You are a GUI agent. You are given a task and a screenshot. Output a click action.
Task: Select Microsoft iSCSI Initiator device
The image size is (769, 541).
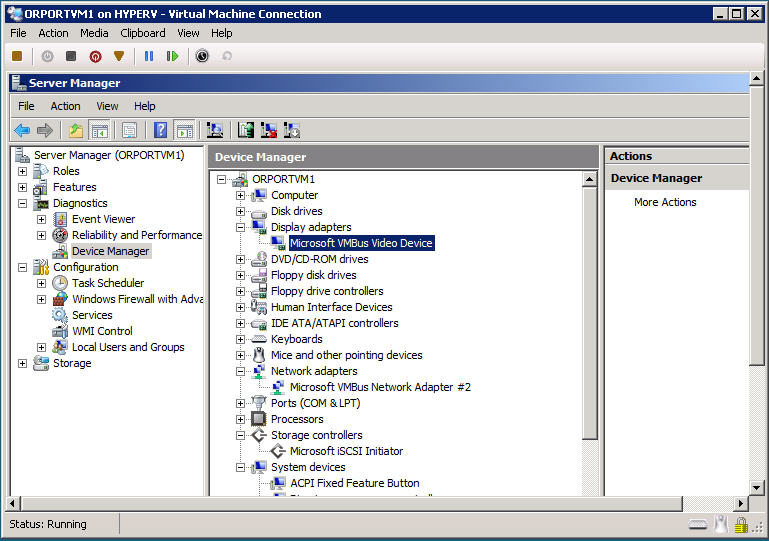[x=346, y=451]
